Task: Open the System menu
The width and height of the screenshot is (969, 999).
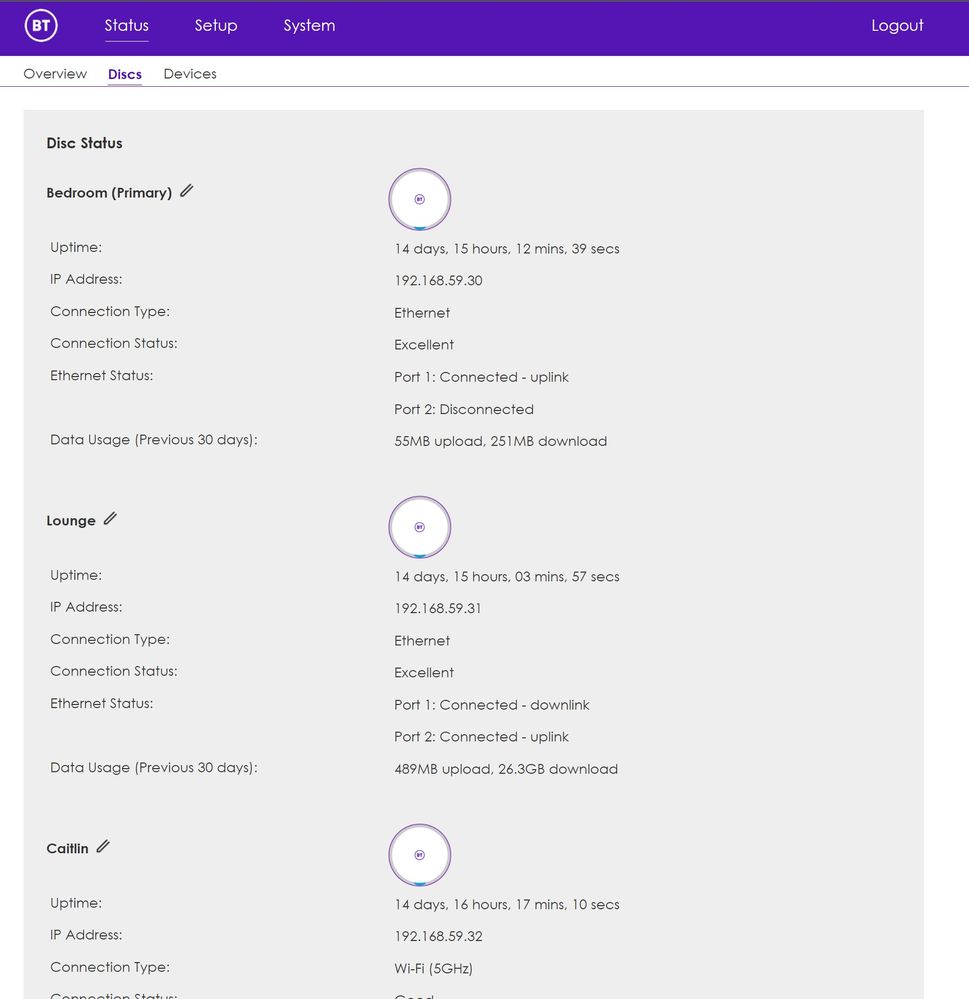Action: click(309, 26)
